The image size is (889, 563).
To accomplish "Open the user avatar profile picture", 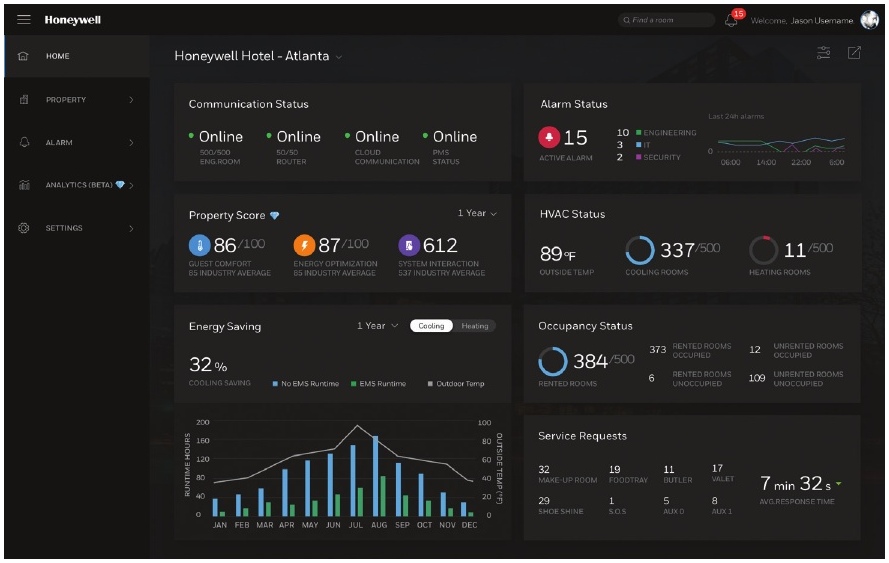I will point(870,20).
